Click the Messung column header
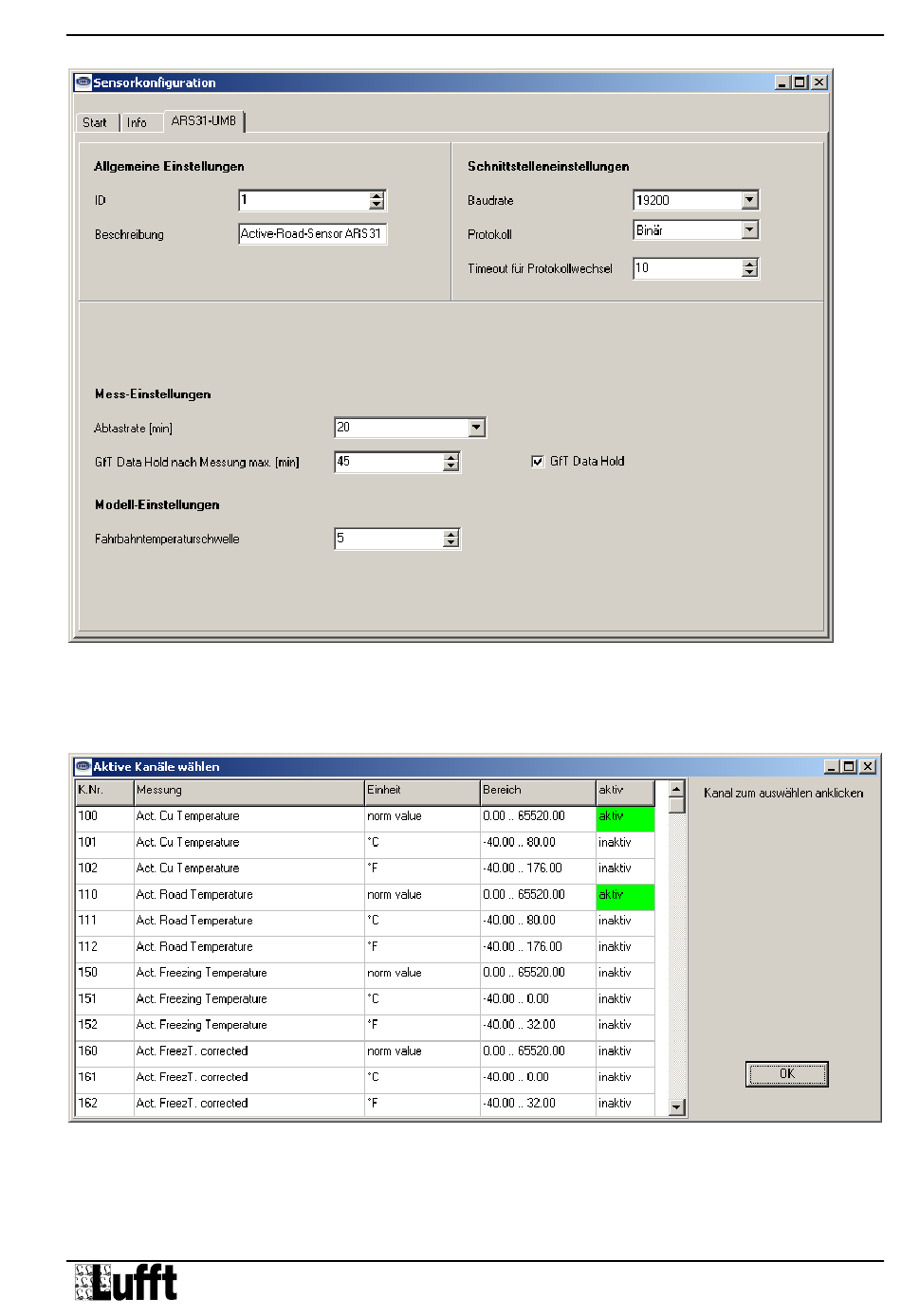 coord(248,790)
